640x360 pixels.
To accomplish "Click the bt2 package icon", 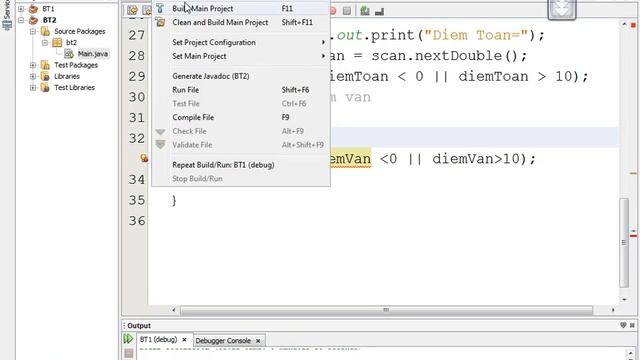I will pyautogui.click(x=57, y=42).
